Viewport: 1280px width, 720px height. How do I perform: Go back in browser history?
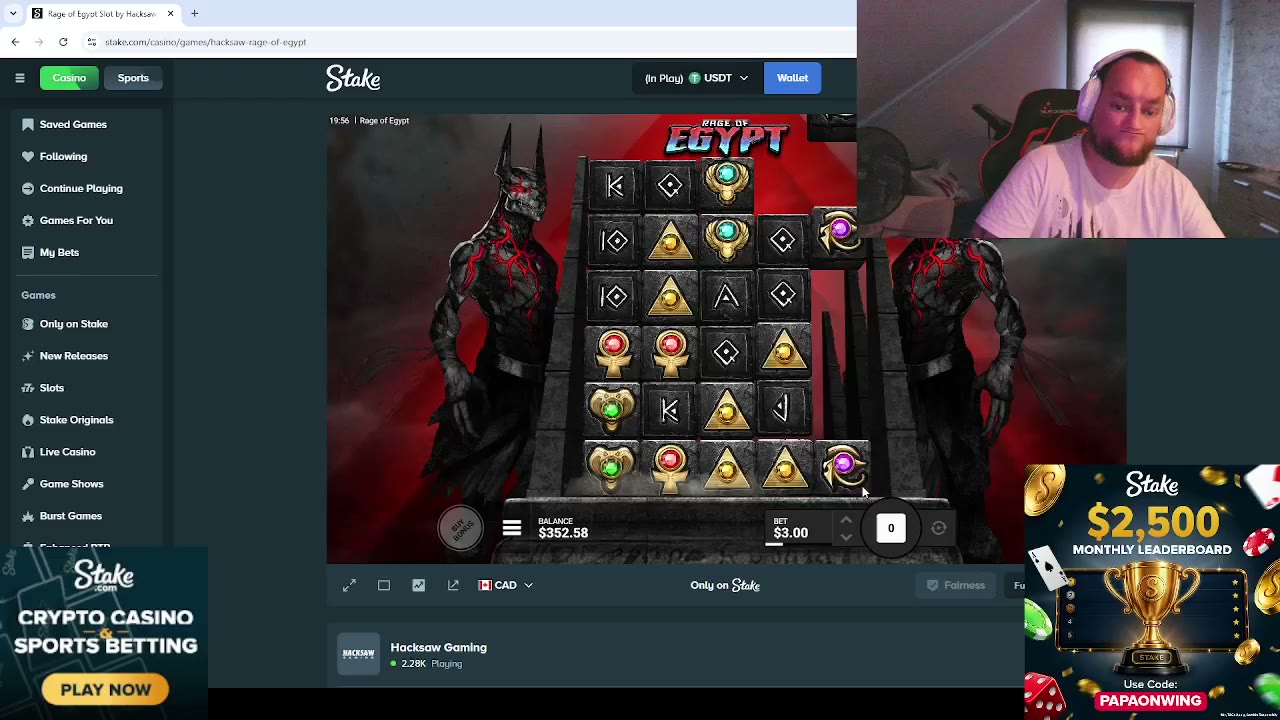[15, 42]
